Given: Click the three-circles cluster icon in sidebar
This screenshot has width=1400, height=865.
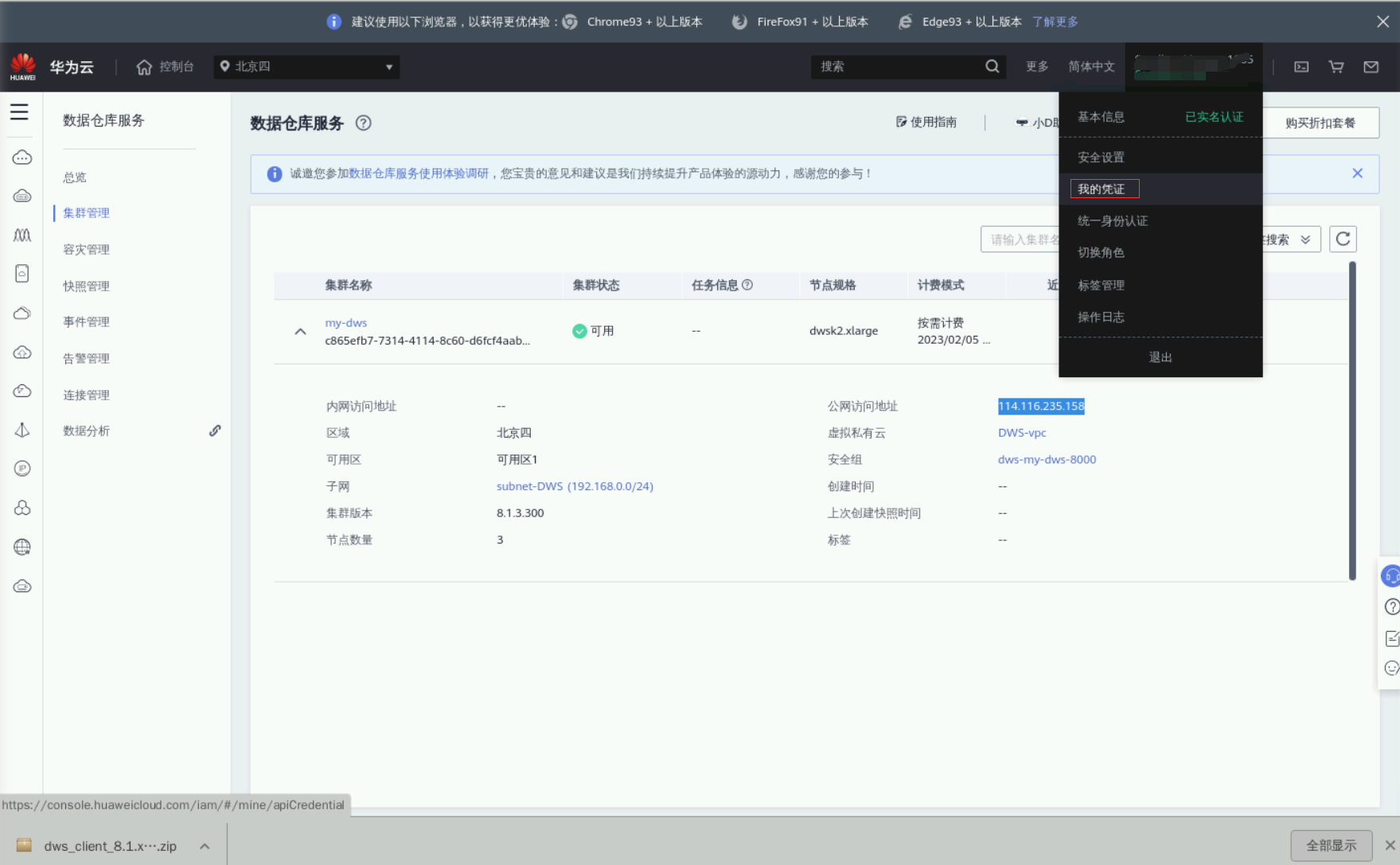Looking at the screenshot, I should 22,508.
